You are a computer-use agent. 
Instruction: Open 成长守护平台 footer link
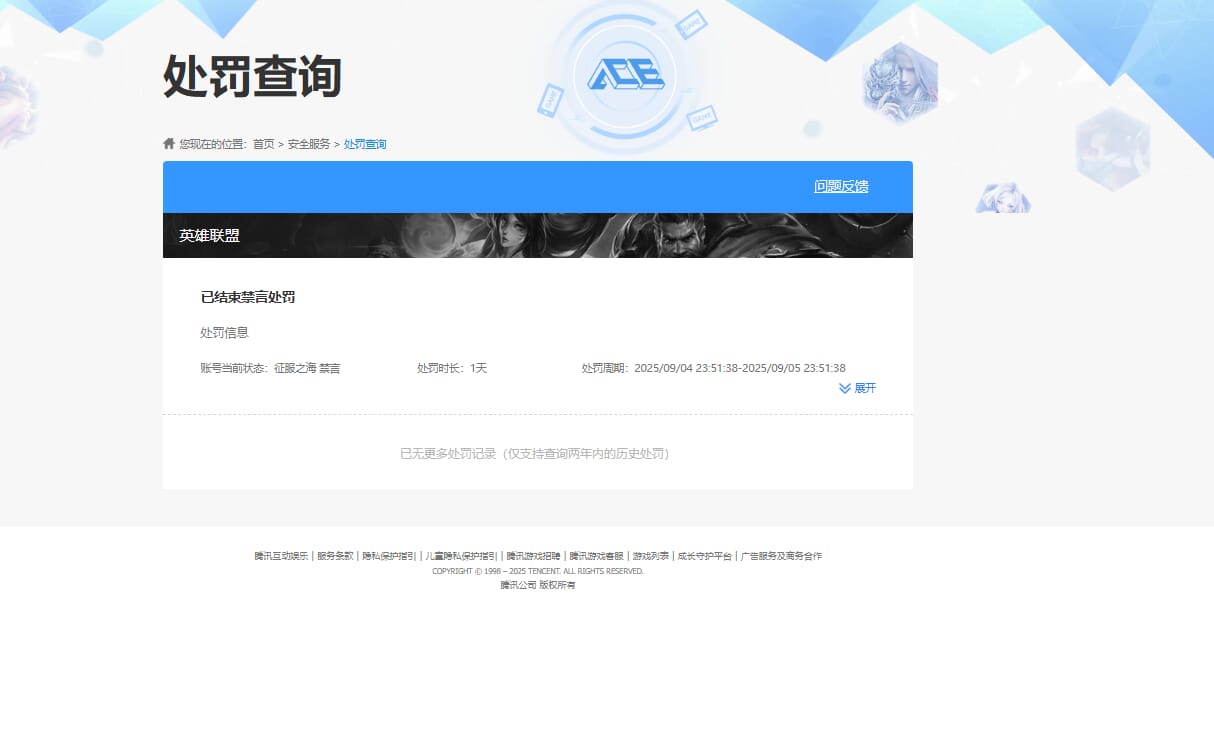point(705,556)
